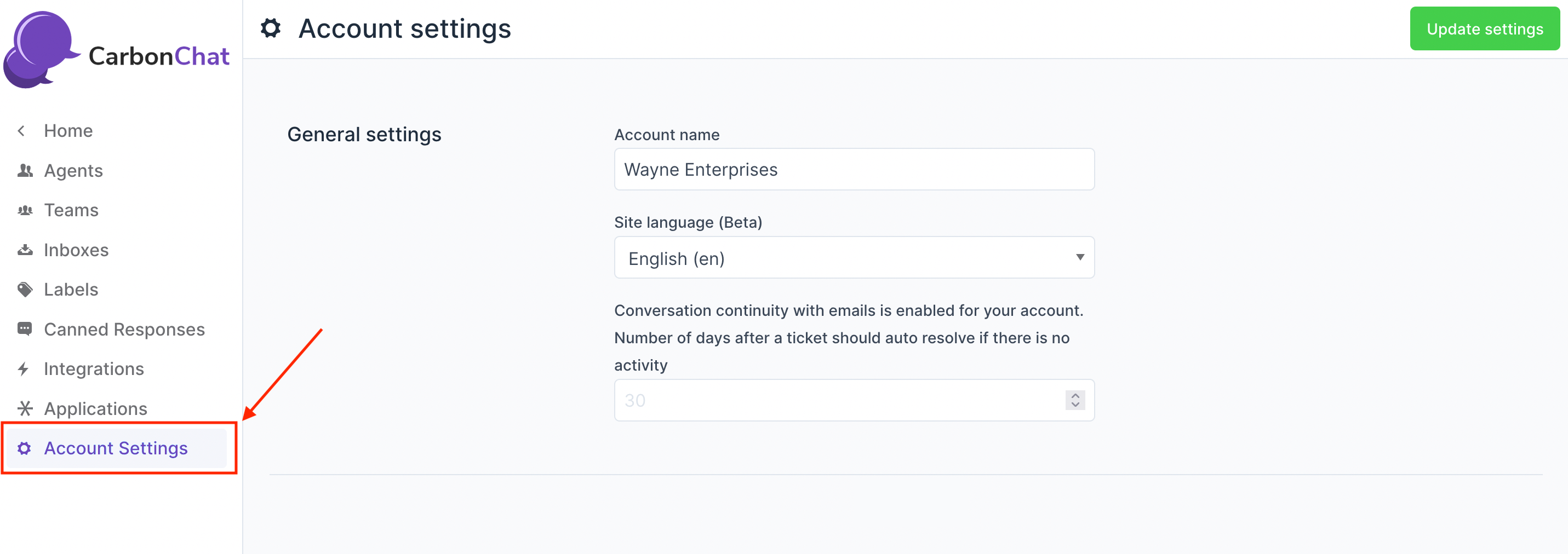Click the Account name input field
Viewport: 1568px width, 554px height.
pyautogui.click(x=854, y=170)
